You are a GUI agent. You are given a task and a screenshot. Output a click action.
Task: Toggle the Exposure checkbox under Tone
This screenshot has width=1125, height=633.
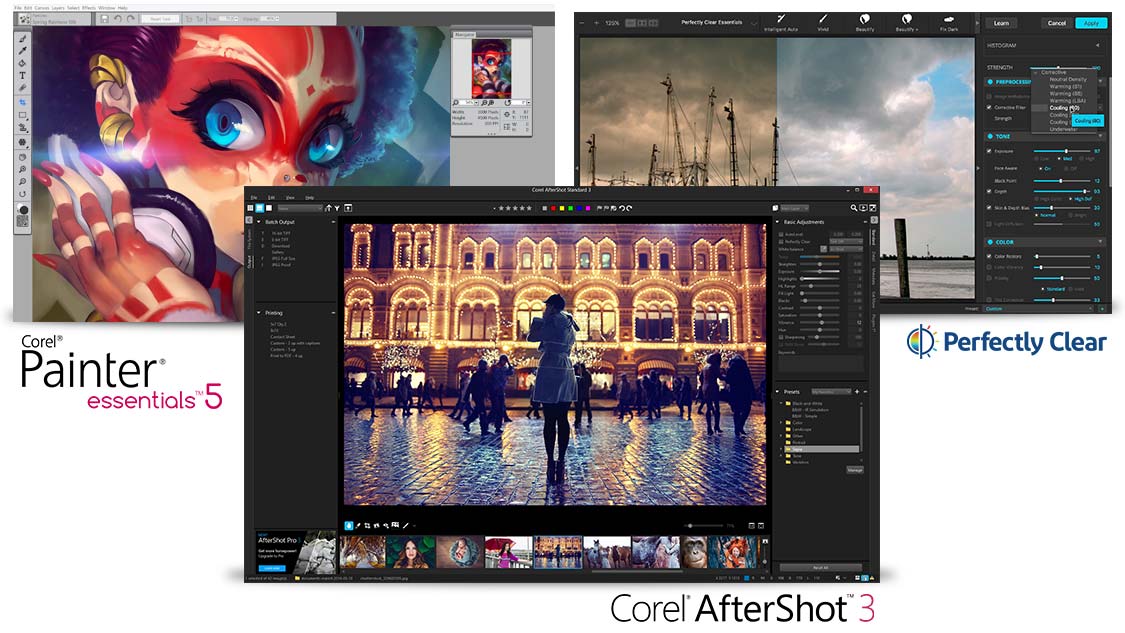point(989,151)
